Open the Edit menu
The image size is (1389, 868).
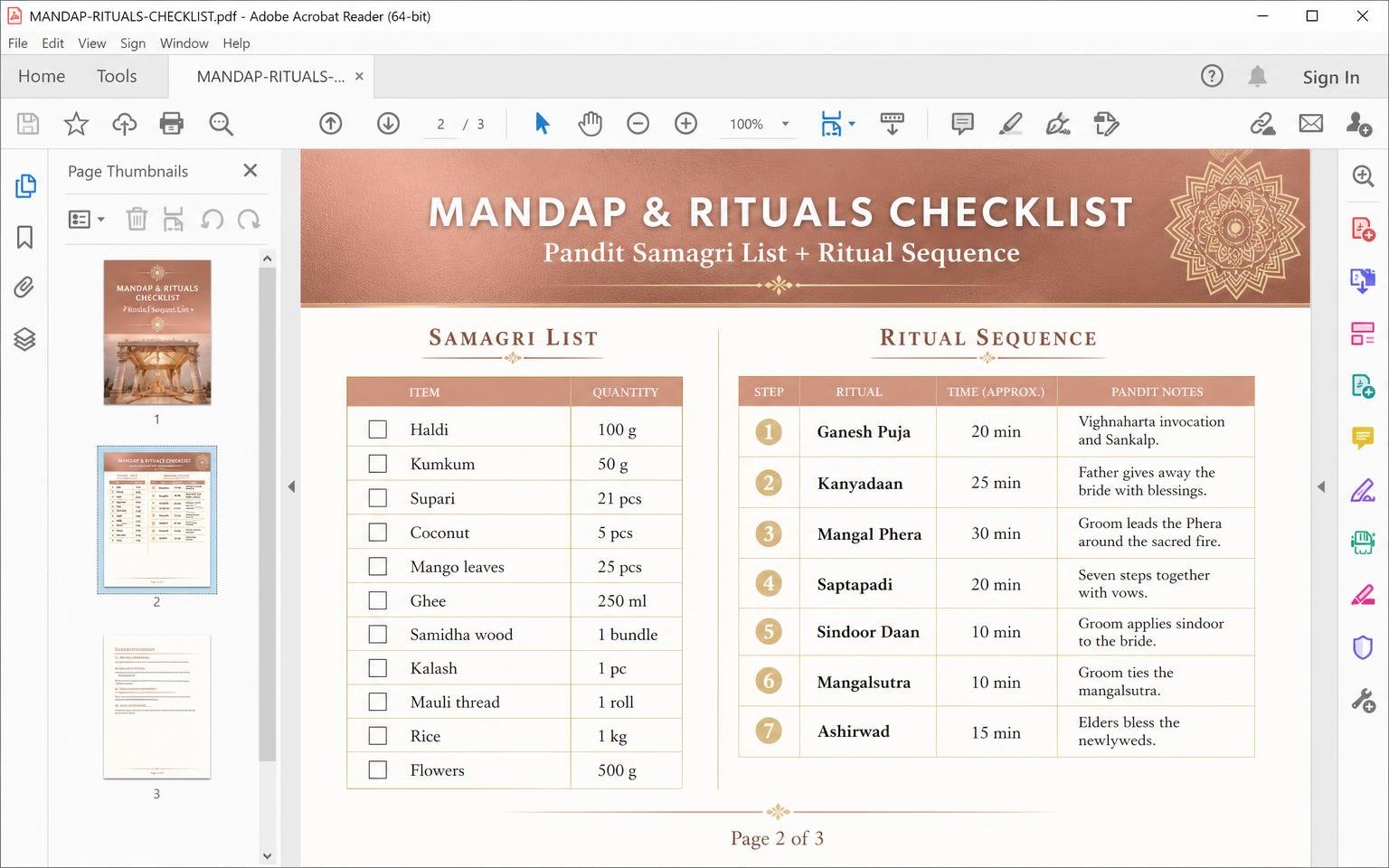pyautogui.click(x=52, y=42)
